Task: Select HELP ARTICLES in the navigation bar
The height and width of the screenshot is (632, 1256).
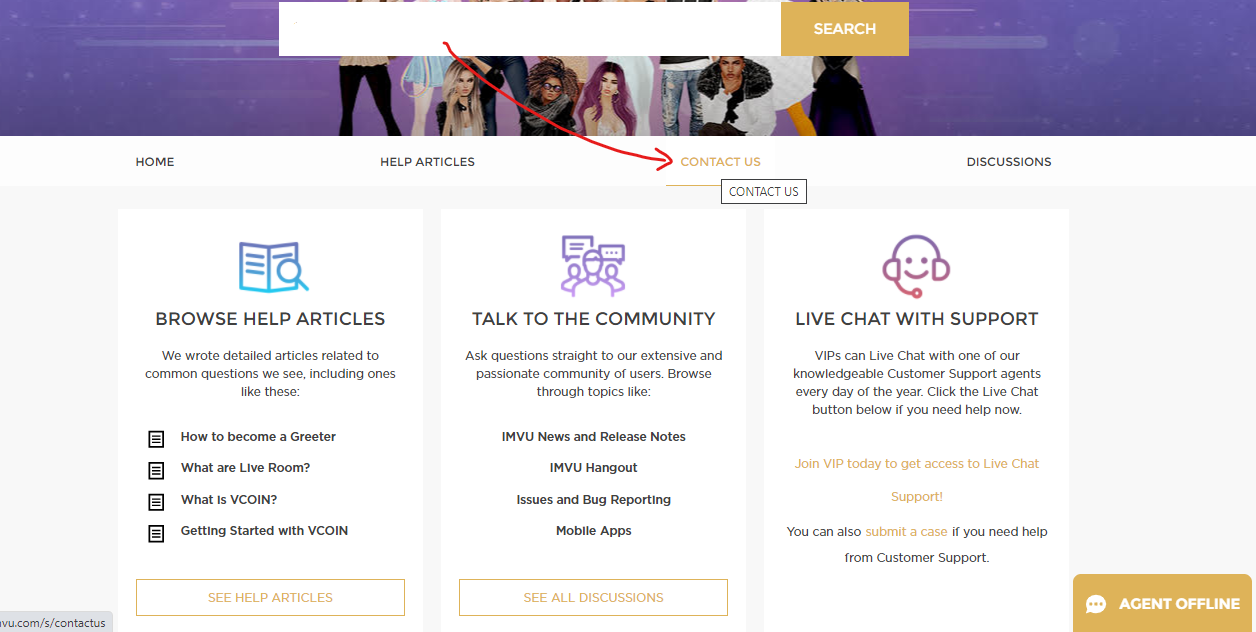Action: (427, 161)
